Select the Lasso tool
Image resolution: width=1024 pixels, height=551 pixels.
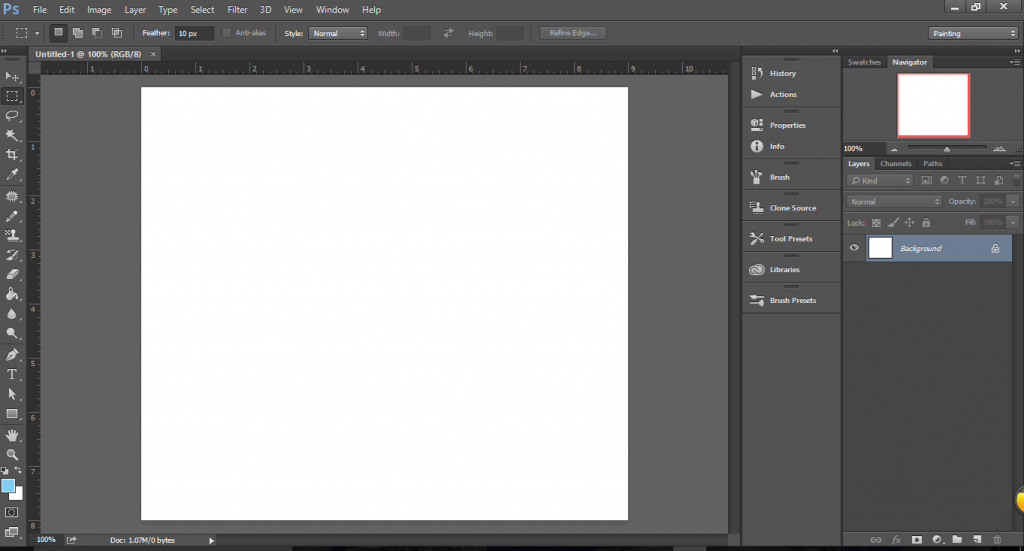click(x=12, y=116)
